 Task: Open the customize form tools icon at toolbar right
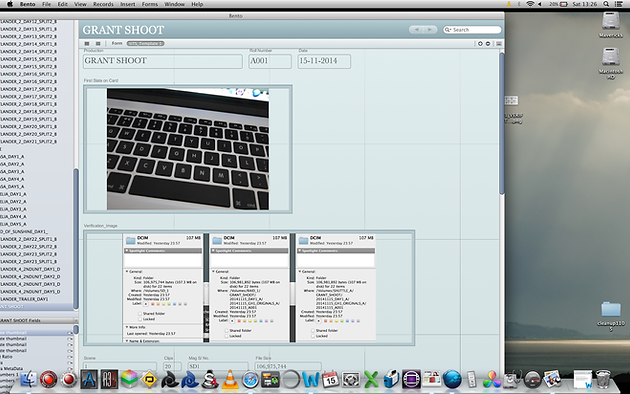499,43
